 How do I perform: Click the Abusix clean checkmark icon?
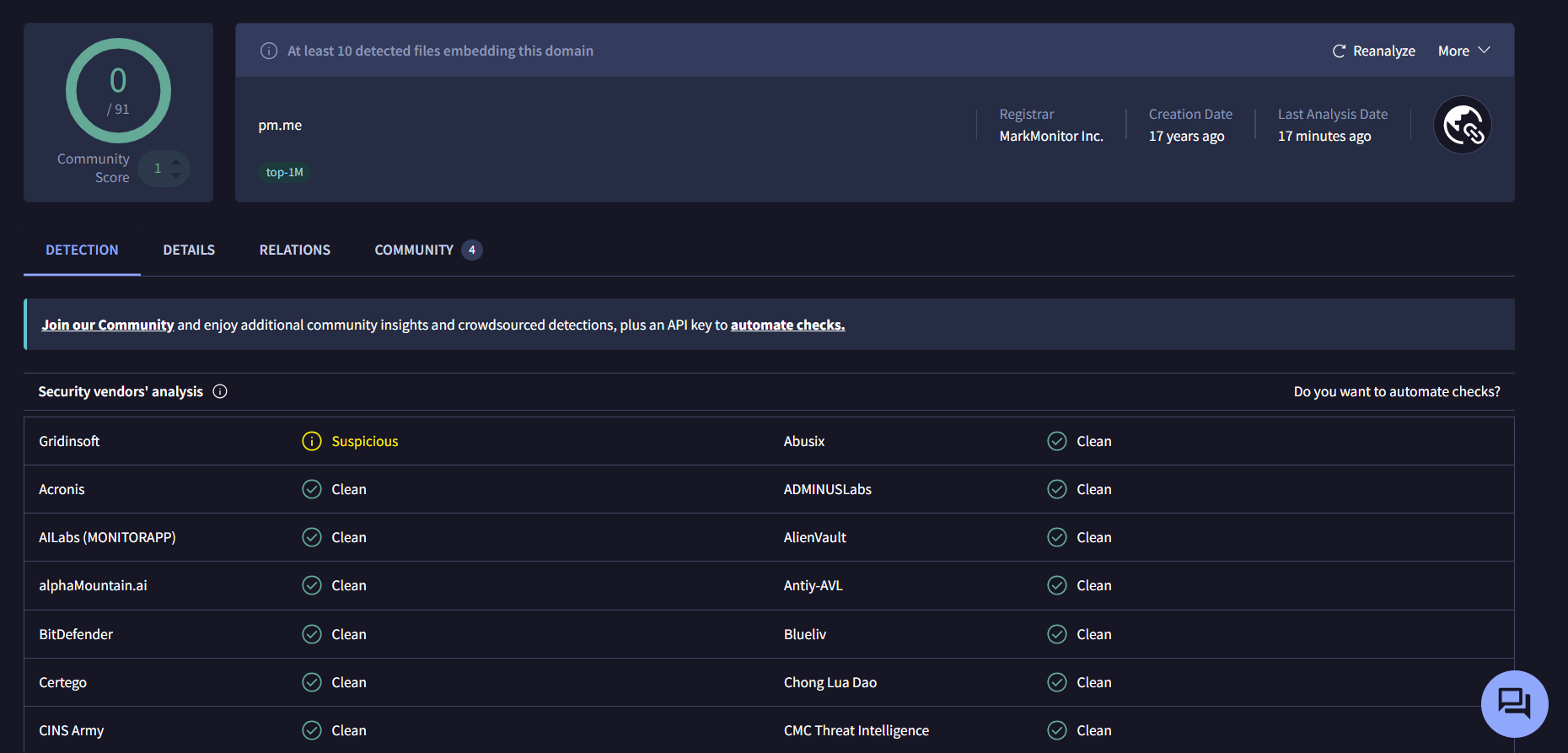pos(1057,441)
